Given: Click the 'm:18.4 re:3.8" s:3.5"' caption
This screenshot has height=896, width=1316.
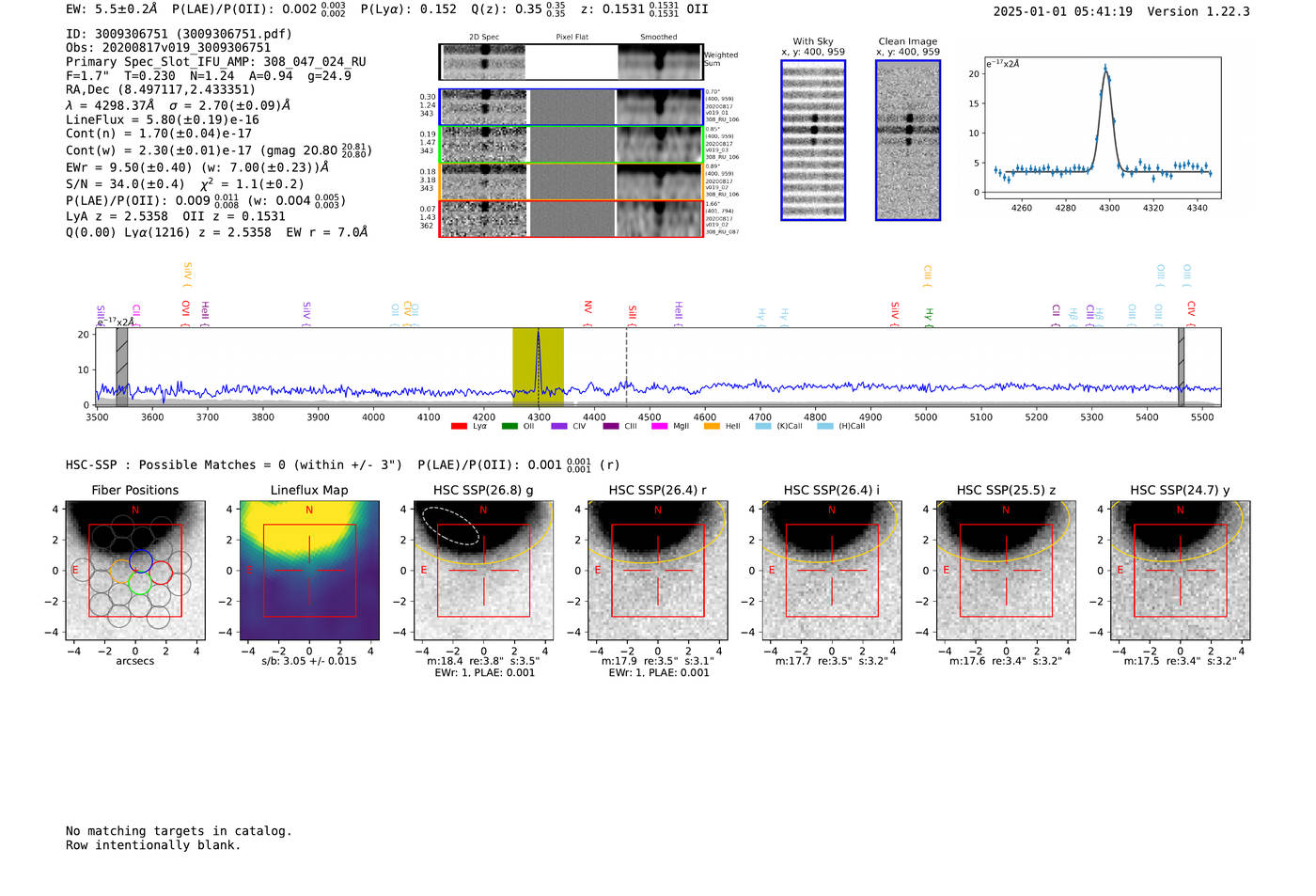Looking at the screenshot, I should 483,661.
